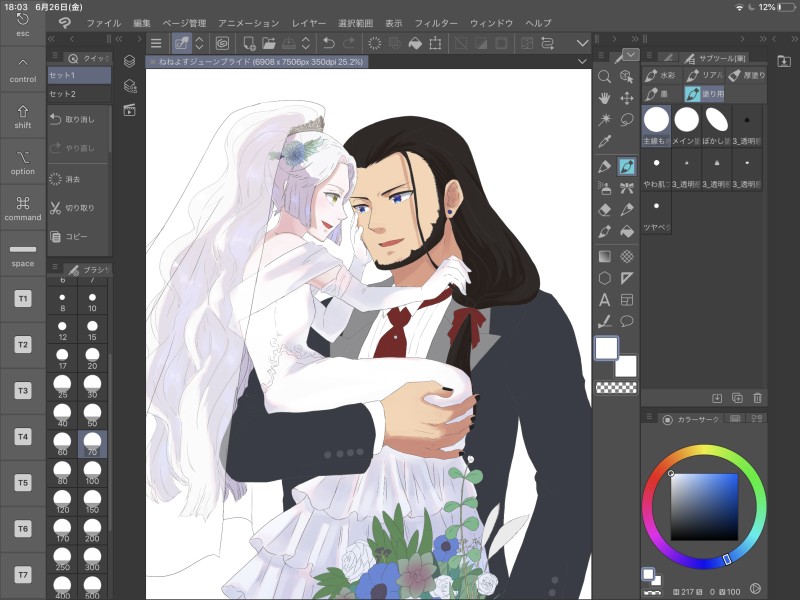
Task: Click the Open file folder icon
Action: 268,43
